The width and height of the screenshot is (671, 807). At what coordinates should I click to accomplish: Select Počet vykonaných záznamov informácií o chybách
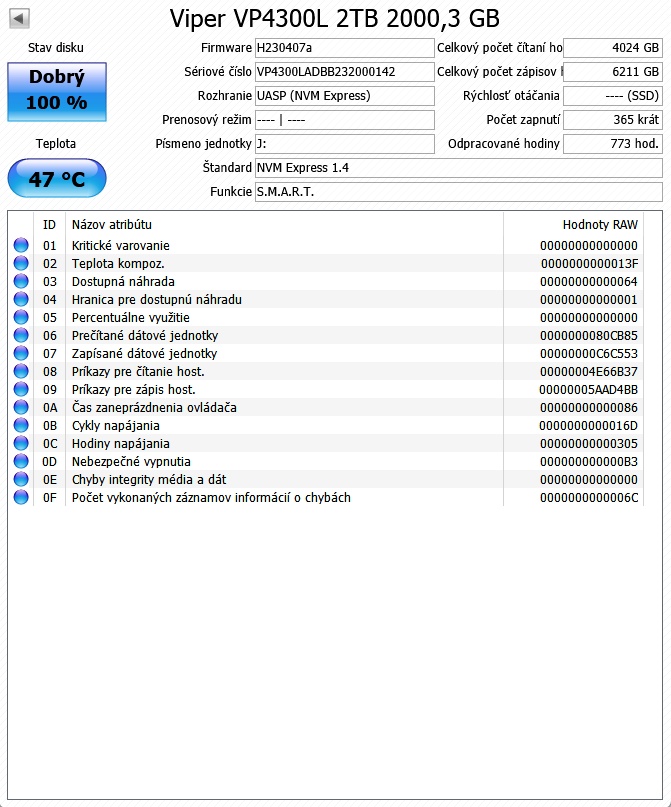tap(211, 498)
